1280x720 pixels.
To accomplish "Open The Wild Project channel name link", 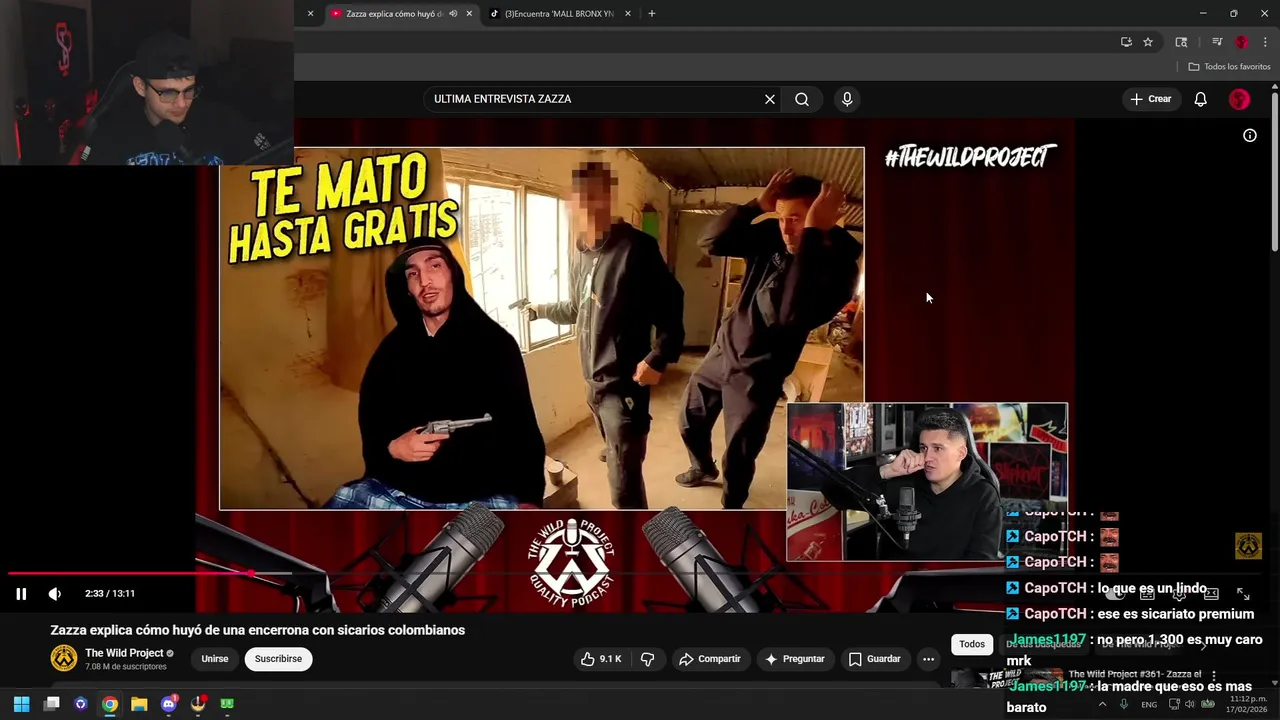I will (124, 653).
